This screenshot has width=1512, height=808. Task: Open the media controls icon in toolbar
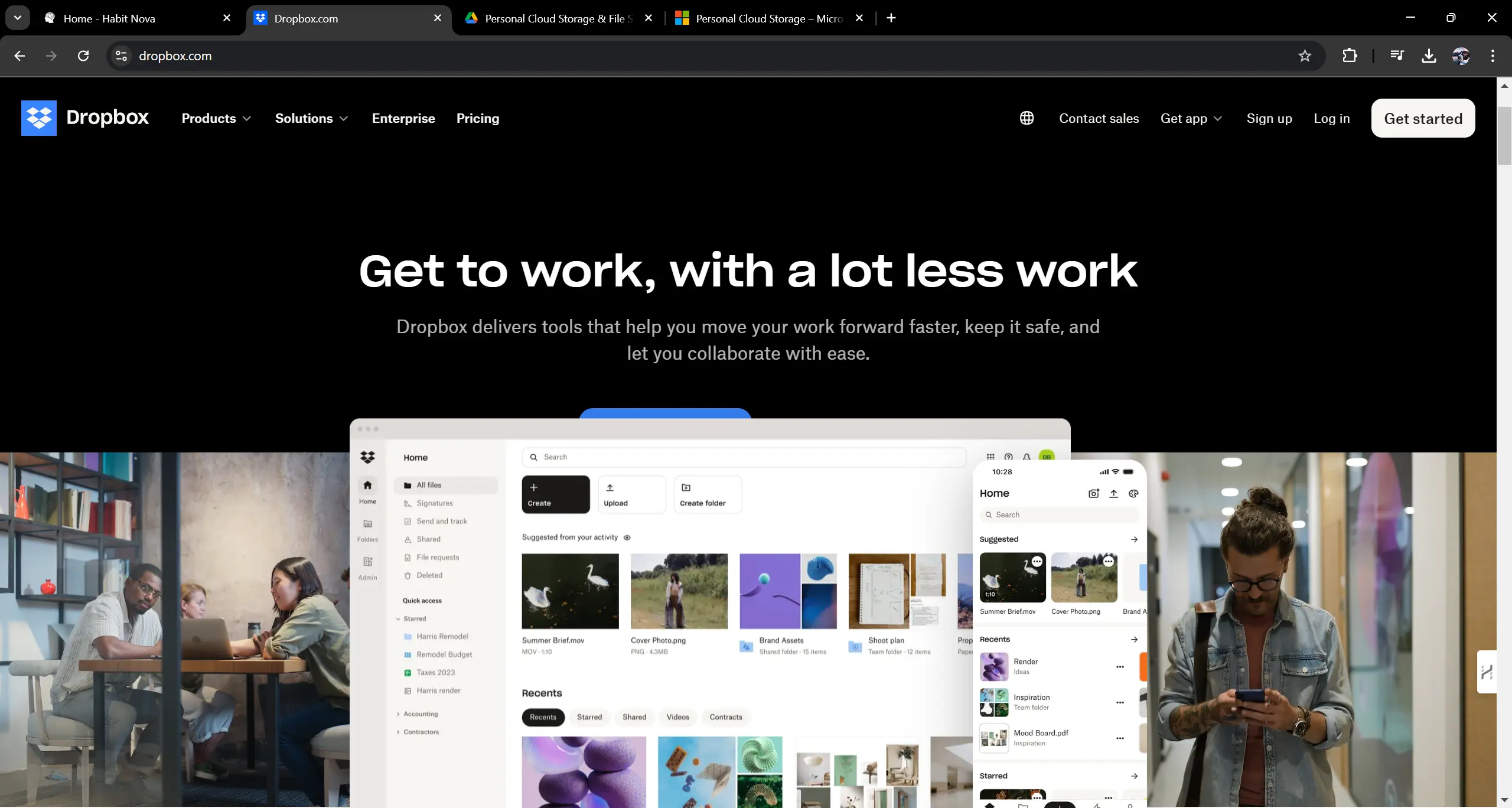(x=1397, y=56)
